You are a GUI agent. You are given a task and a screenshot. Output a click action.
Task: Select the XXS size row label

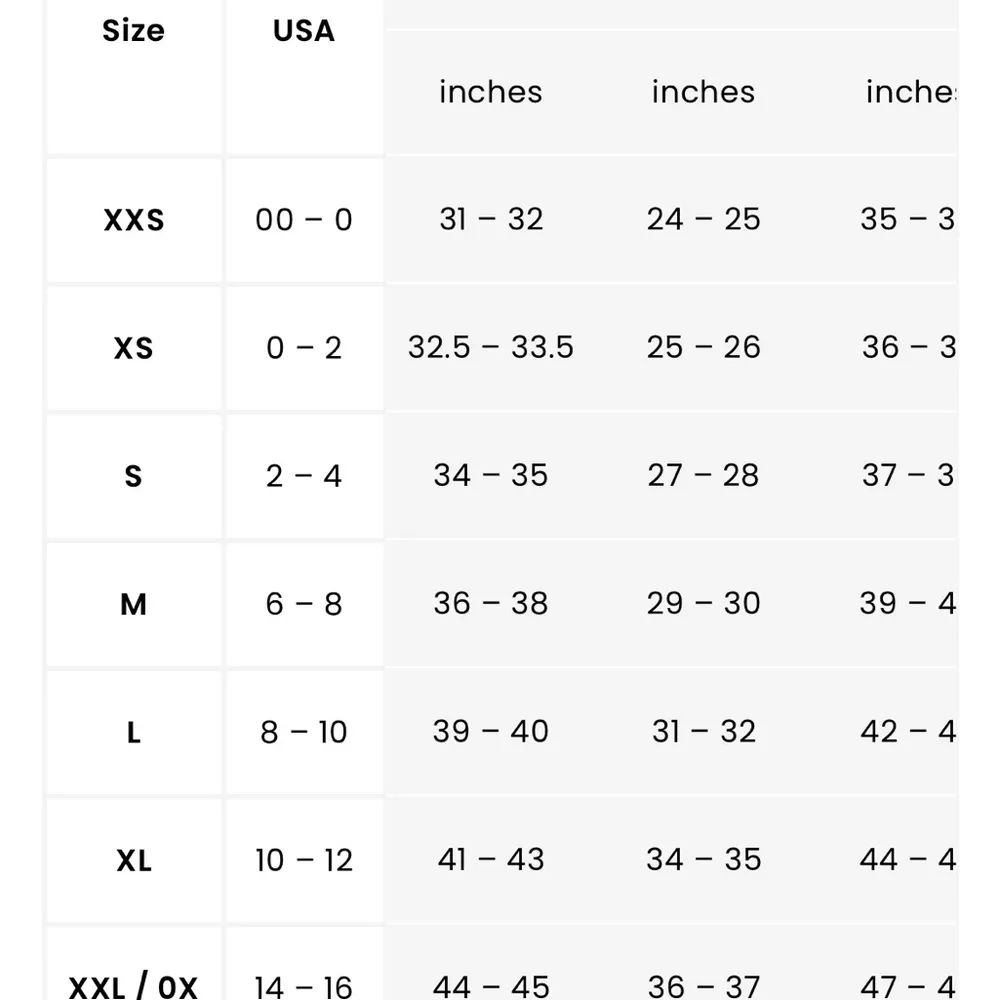tap(133, 220)
